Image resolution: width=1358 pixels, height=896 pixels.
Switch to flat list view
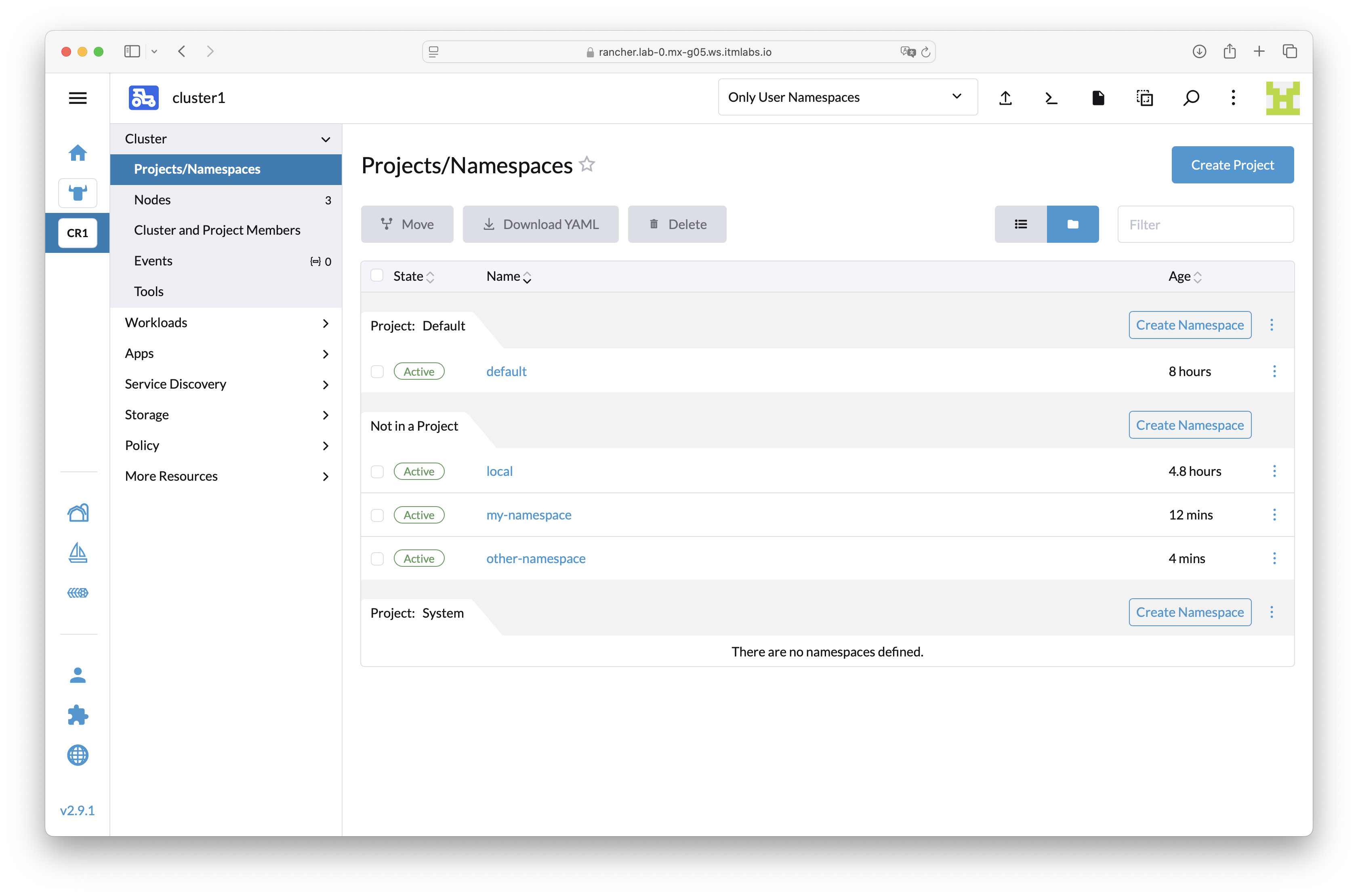pos(1020,224)
